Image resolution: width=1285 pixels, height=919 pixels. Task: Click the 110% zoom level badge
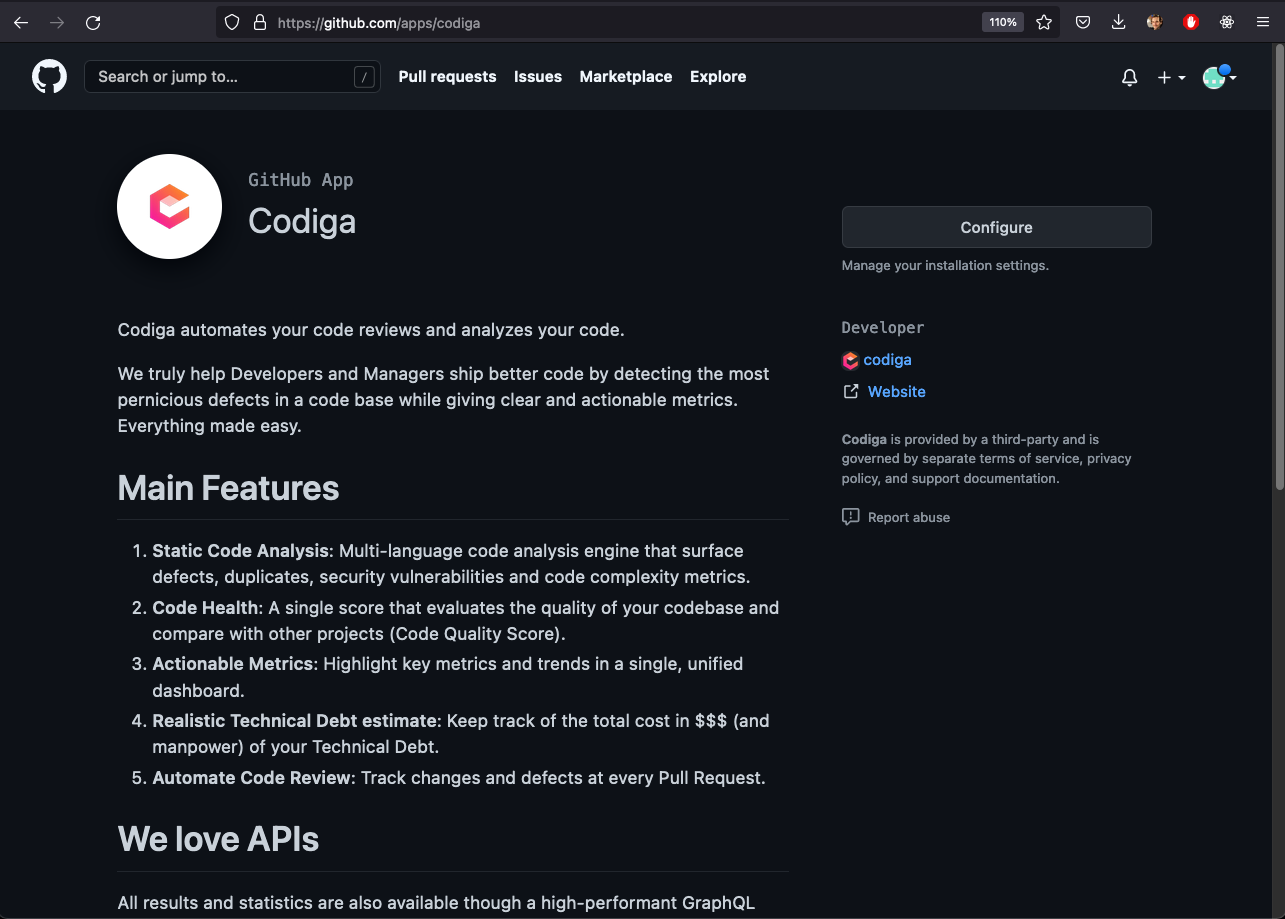pos(1003,22)
